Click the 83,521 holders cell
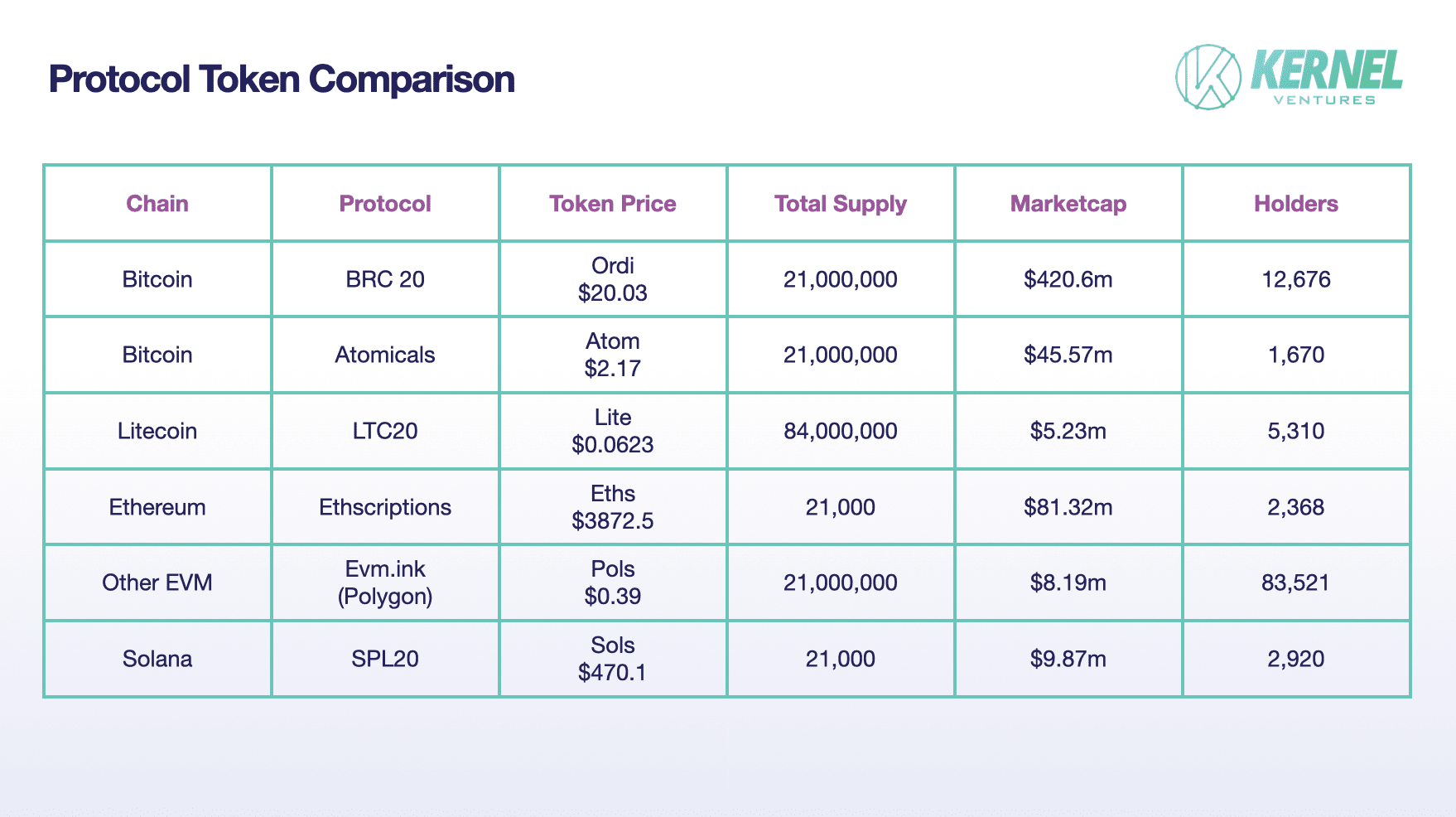The width and height of the screenshot is (1456, 817). click(x=1296, y=583)
